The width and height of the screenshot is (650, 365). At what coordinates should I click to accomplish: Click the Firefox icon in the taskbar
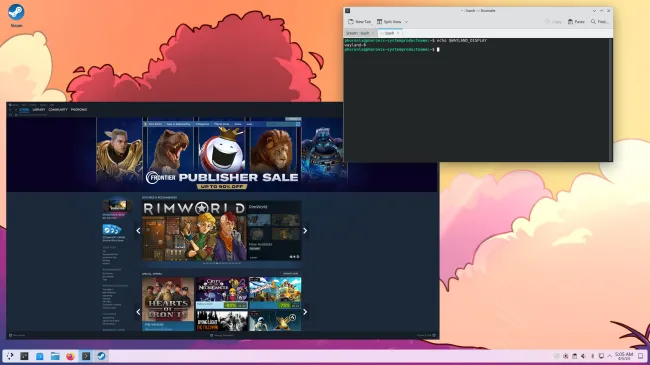[70, 356]
